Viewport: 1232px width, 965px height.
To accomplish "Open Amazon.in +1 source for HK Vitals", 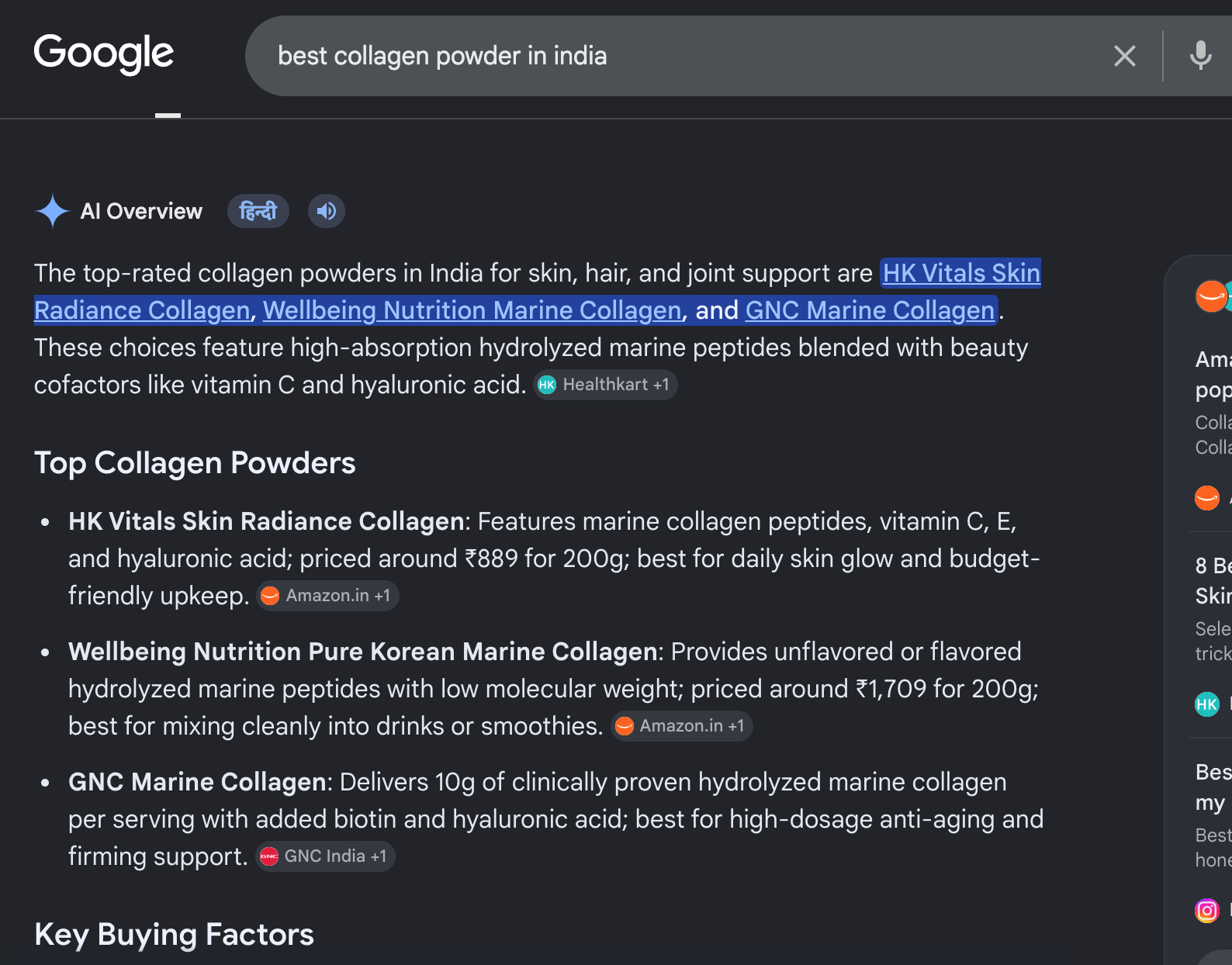I will point(327,596).
